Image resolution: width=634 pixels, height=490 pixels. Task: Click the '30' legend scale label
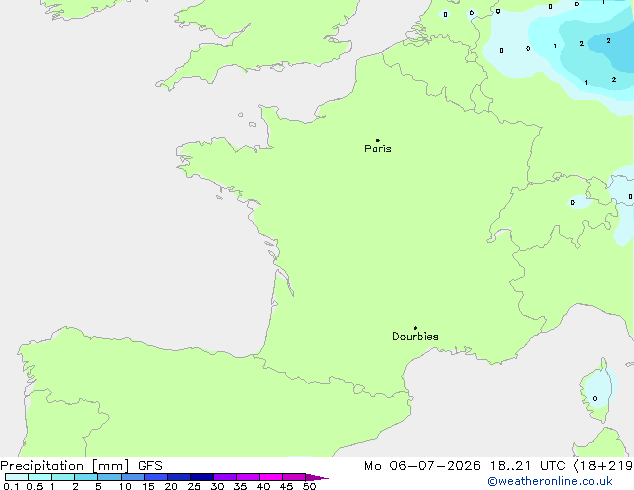(x=217, y=486)
